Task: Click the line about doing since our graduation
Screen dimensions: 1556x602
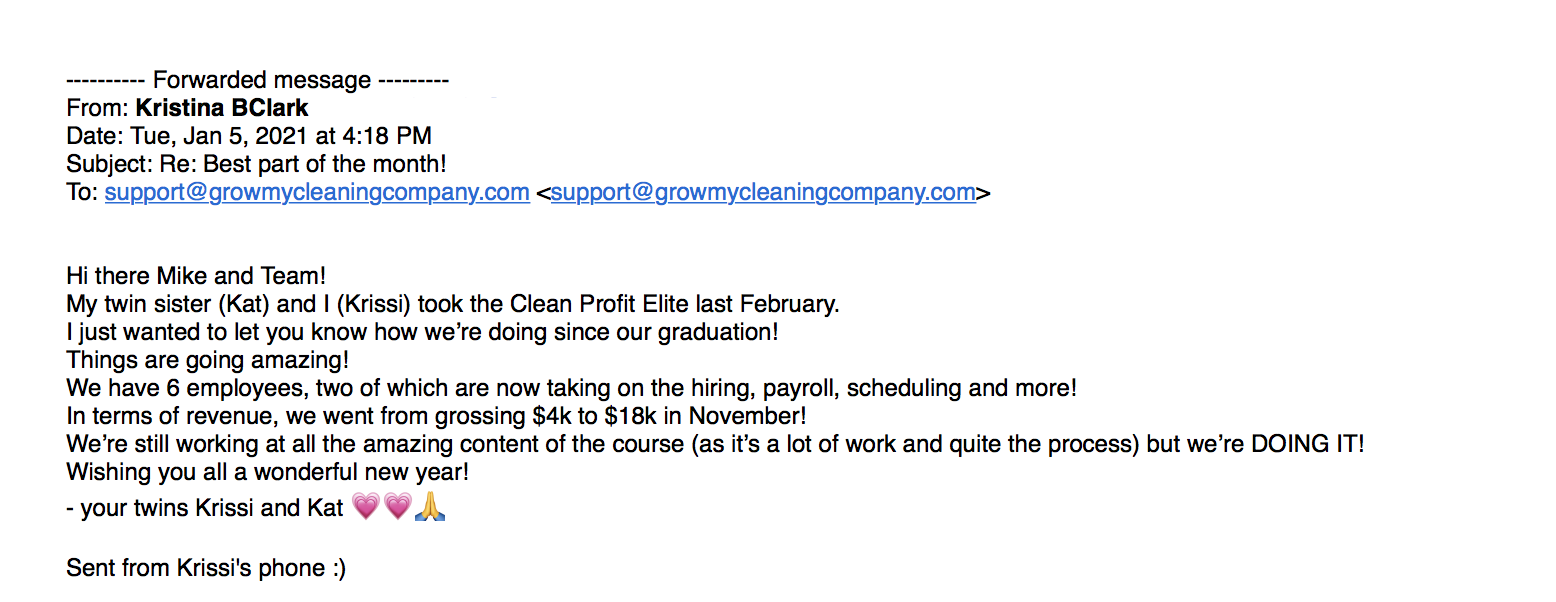Action: pos(422,332)
